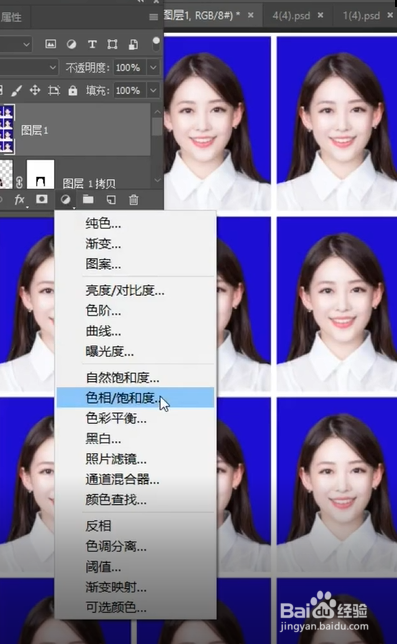The width and height of the screenshot is (397, 644).
Task: Select the 图层1 layer name
Action: [35, 131]
